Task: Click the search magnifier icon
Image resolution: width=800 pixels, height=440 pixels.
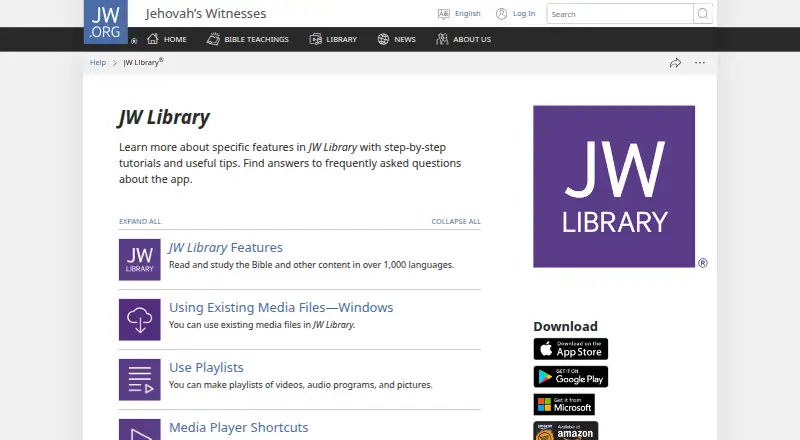Action: [703, 14]
